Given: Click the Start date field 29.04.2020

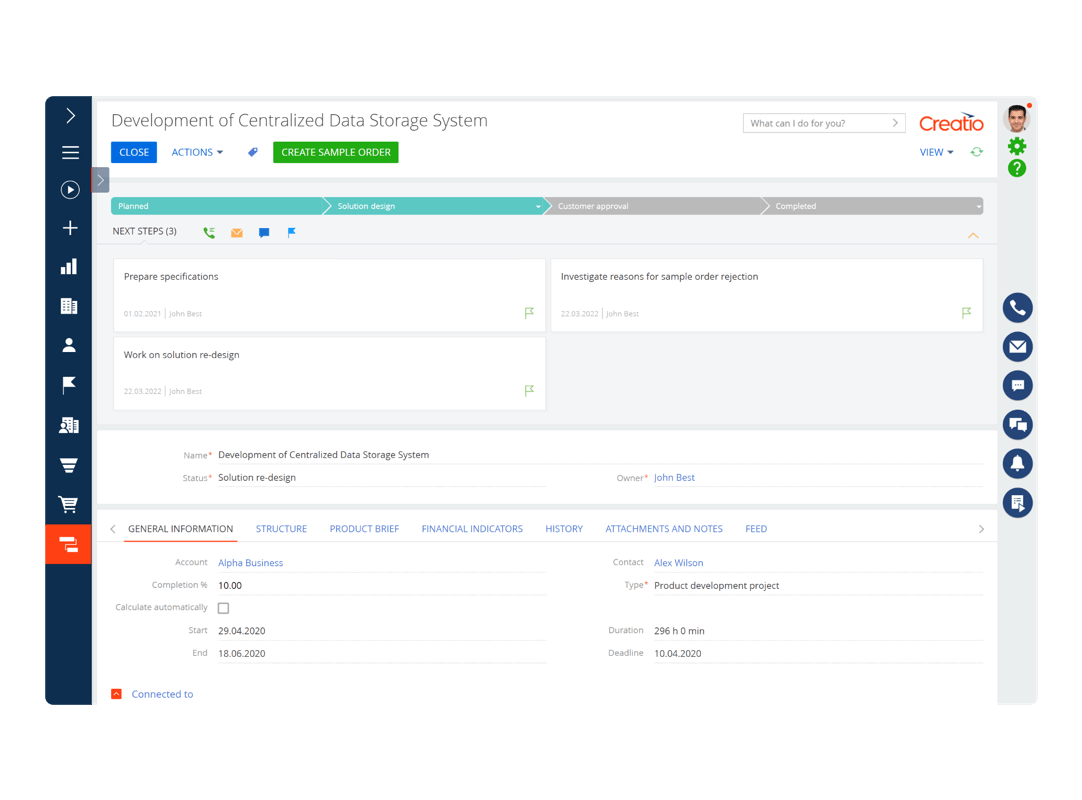Looking at the screenshot, I should coord(382,631).
